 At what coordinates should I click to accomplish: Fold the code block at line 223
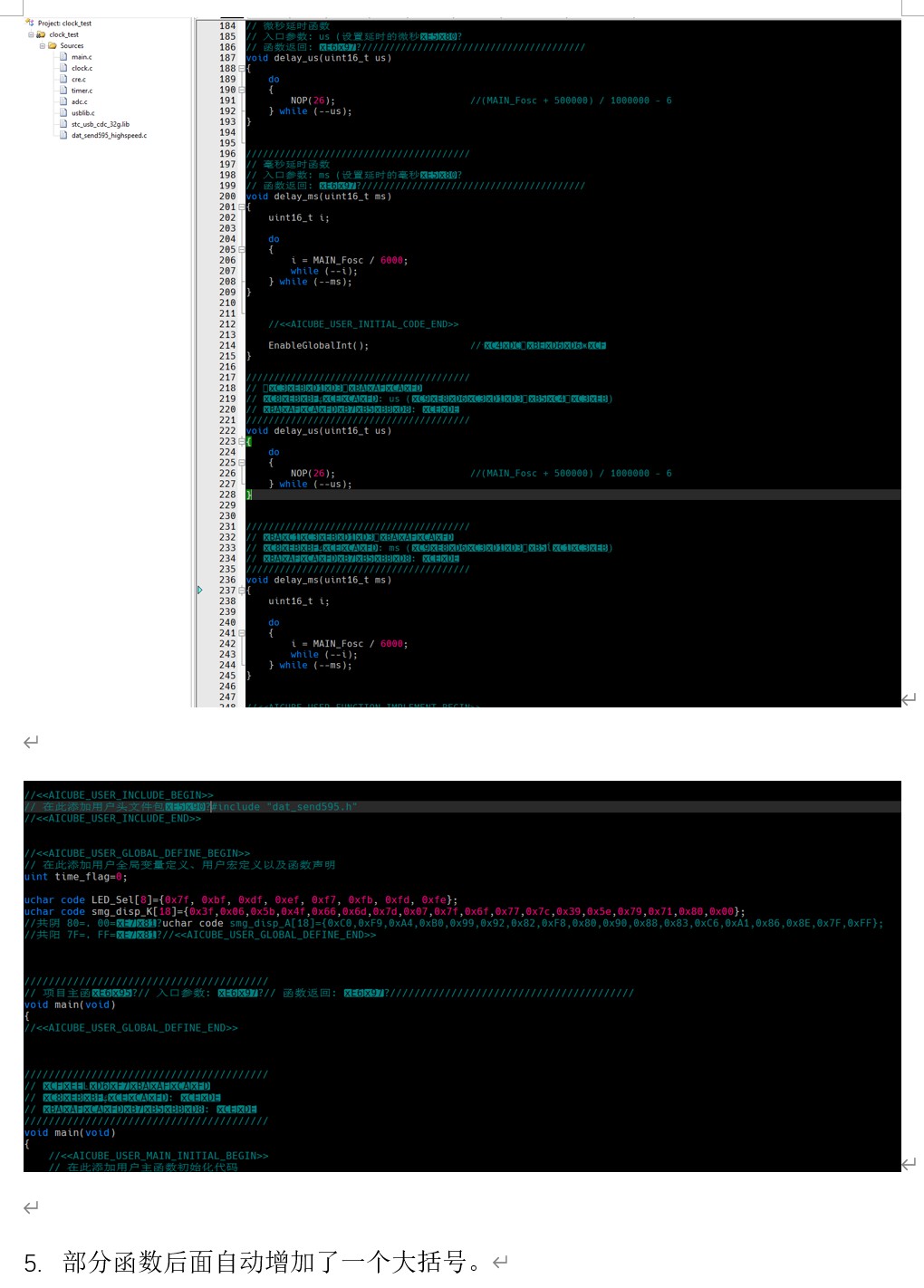(242, 442)
